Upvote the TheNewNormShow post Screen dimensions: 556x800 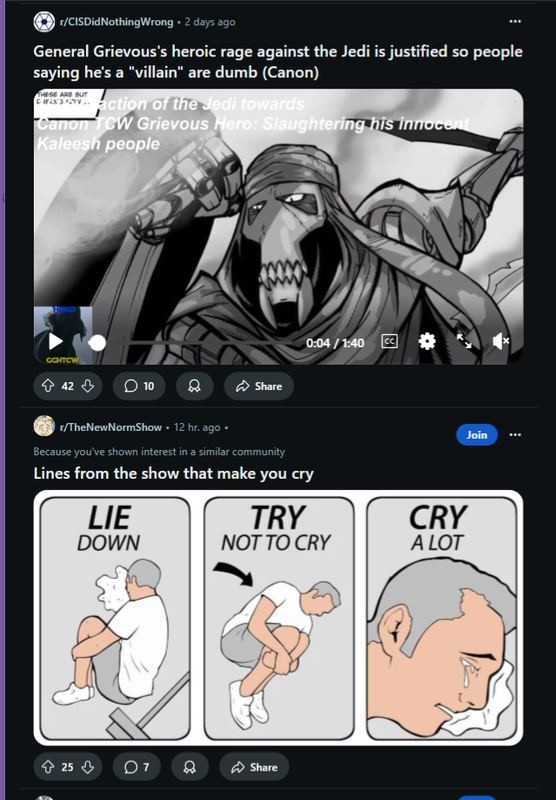pos(47,767)
